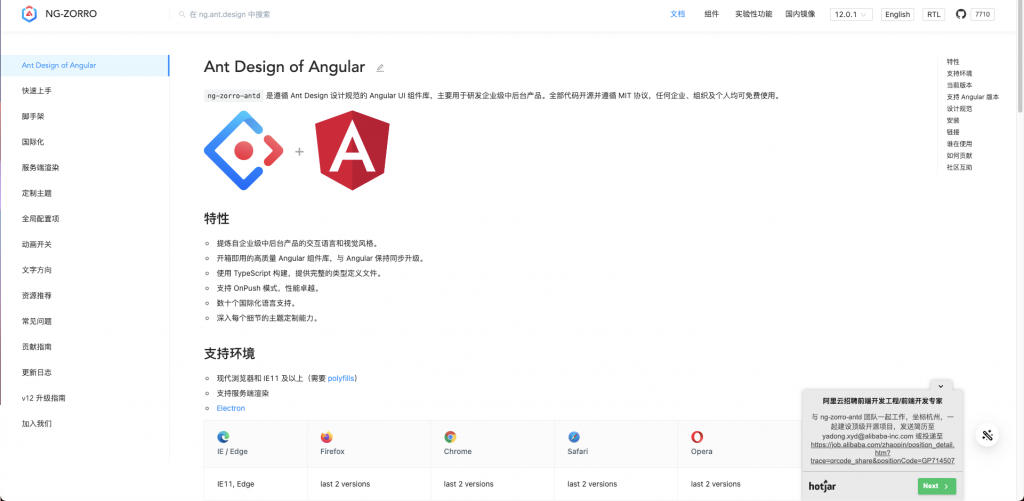1024x501 pixels.
Task: Click the Opera browser icon
Action: click(x=697, y=437)
